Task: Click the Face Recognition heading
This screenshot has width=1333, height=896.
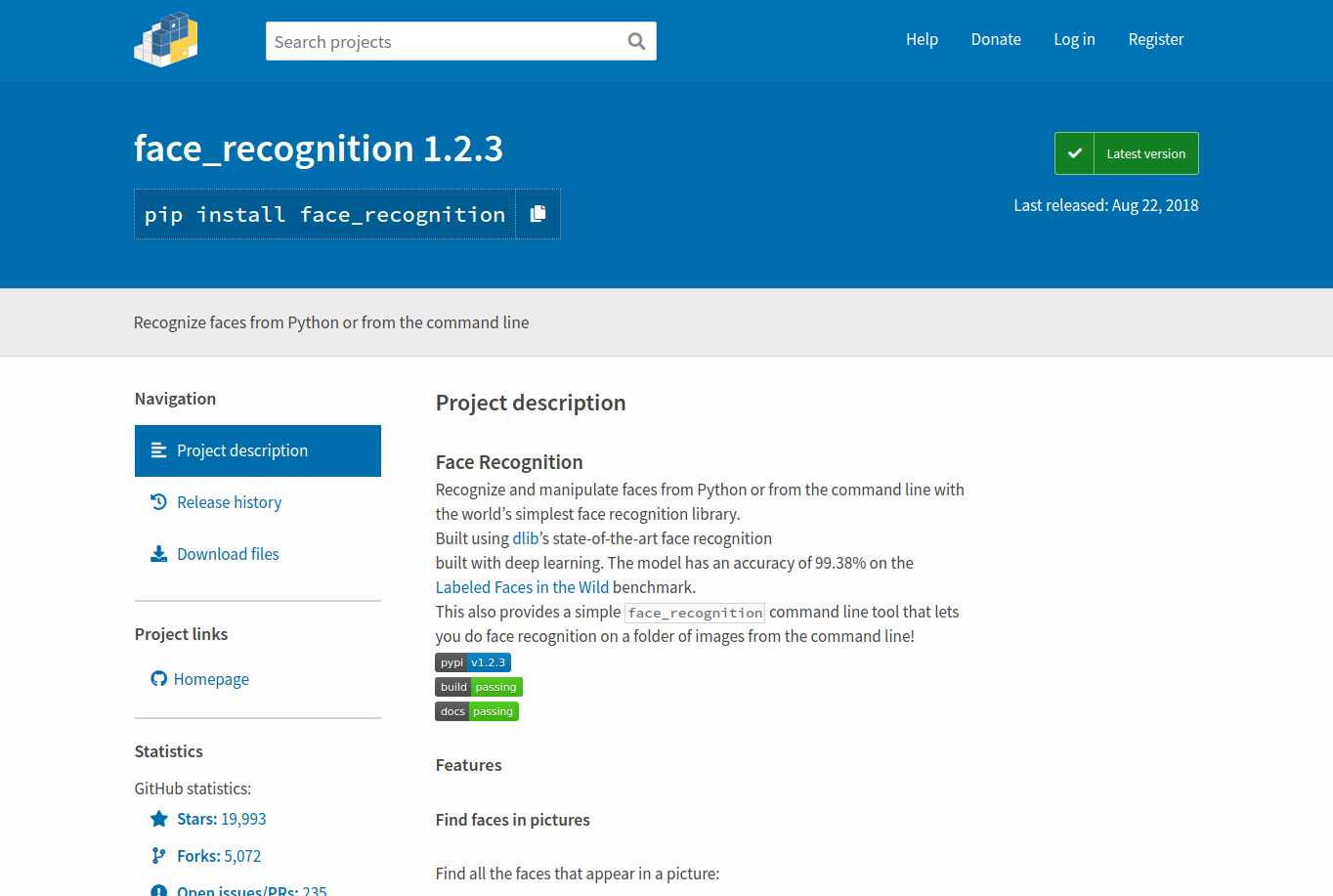Action: [509, 462]
